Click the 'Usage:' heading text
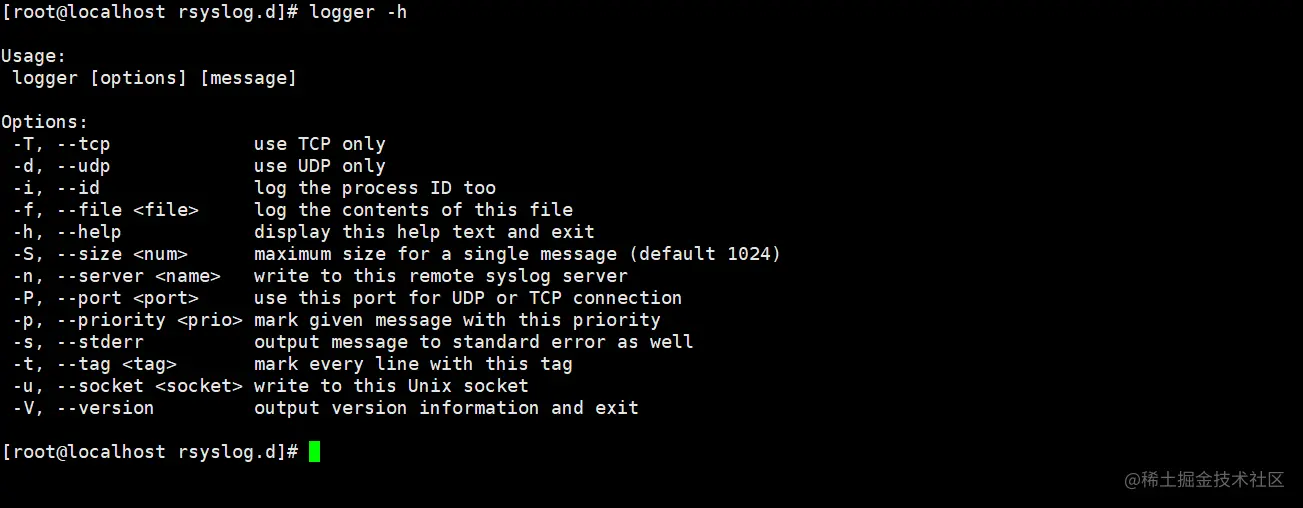The height and width of the screenshot is (508, 1303). click(34, 56)
